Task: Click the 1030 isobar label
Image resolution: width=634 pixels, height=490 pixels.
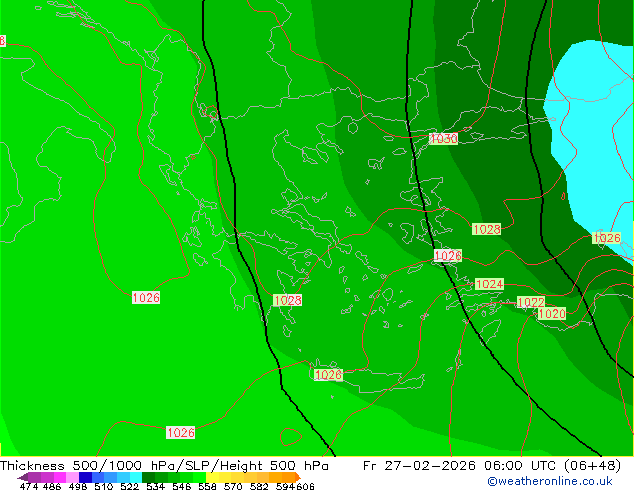Action: 444,139
